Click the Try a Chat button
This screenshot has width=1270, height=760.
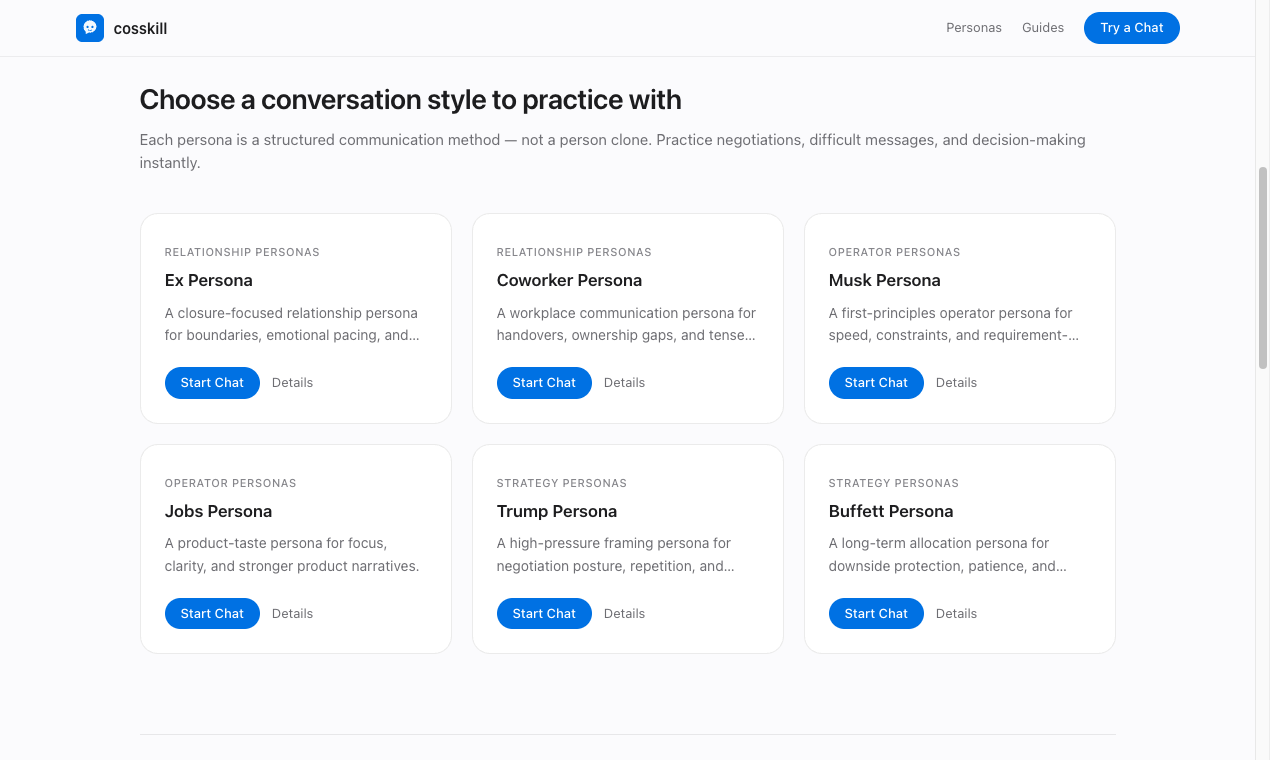1132,28
